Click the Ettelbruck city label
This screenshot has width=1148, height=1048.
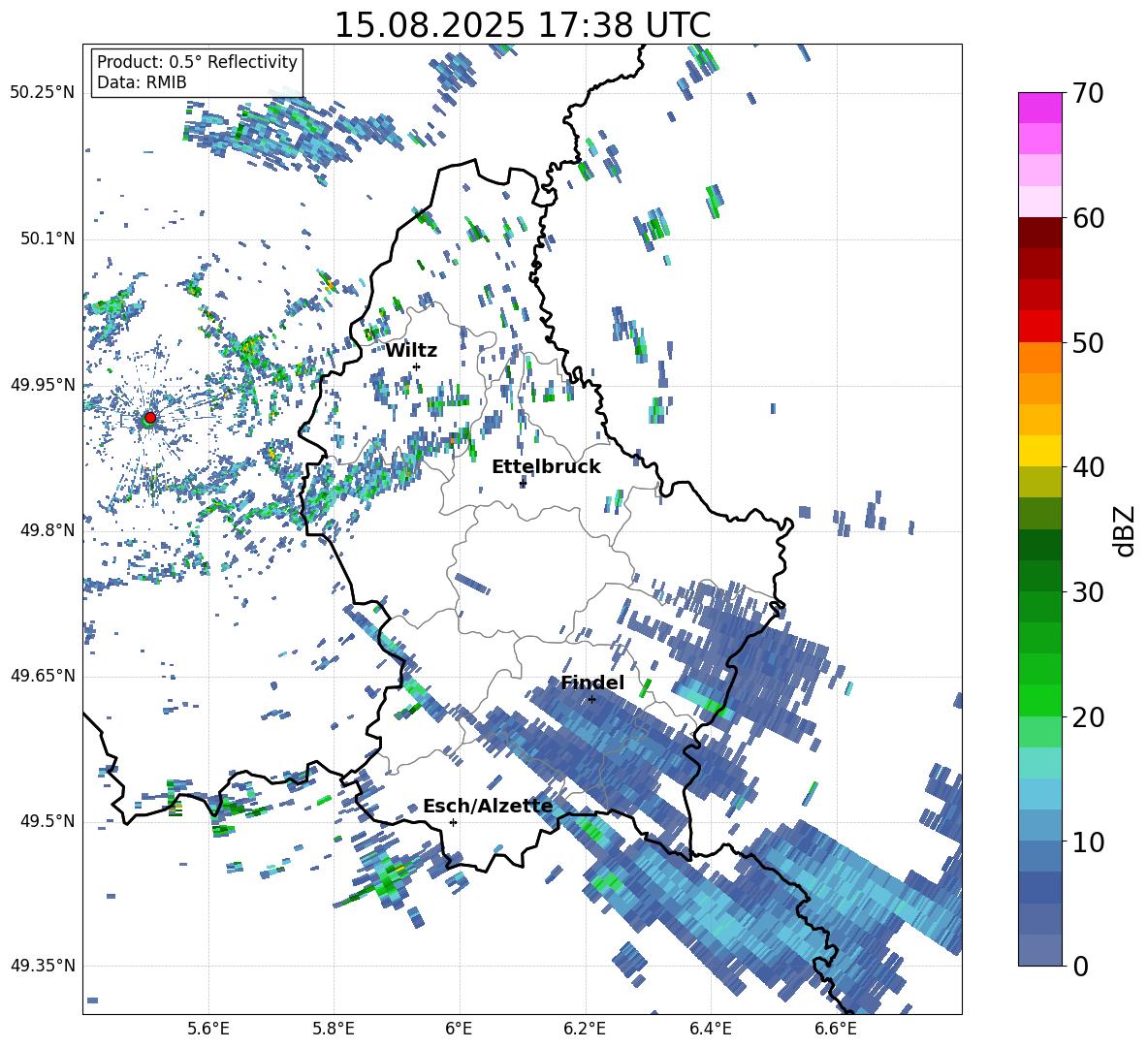546,467
